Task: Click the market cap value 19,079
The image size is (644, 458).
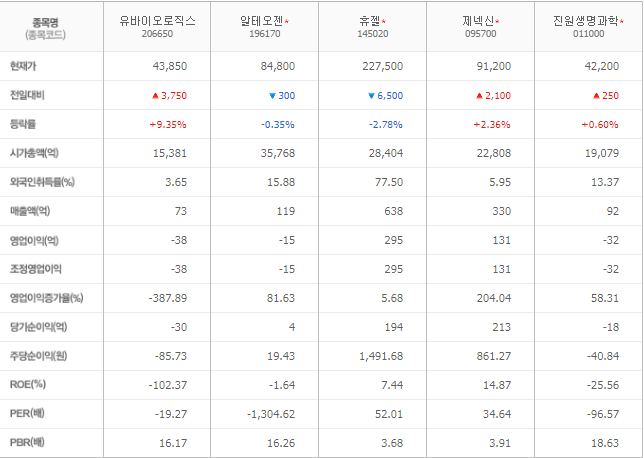Action: click(602, 153)
